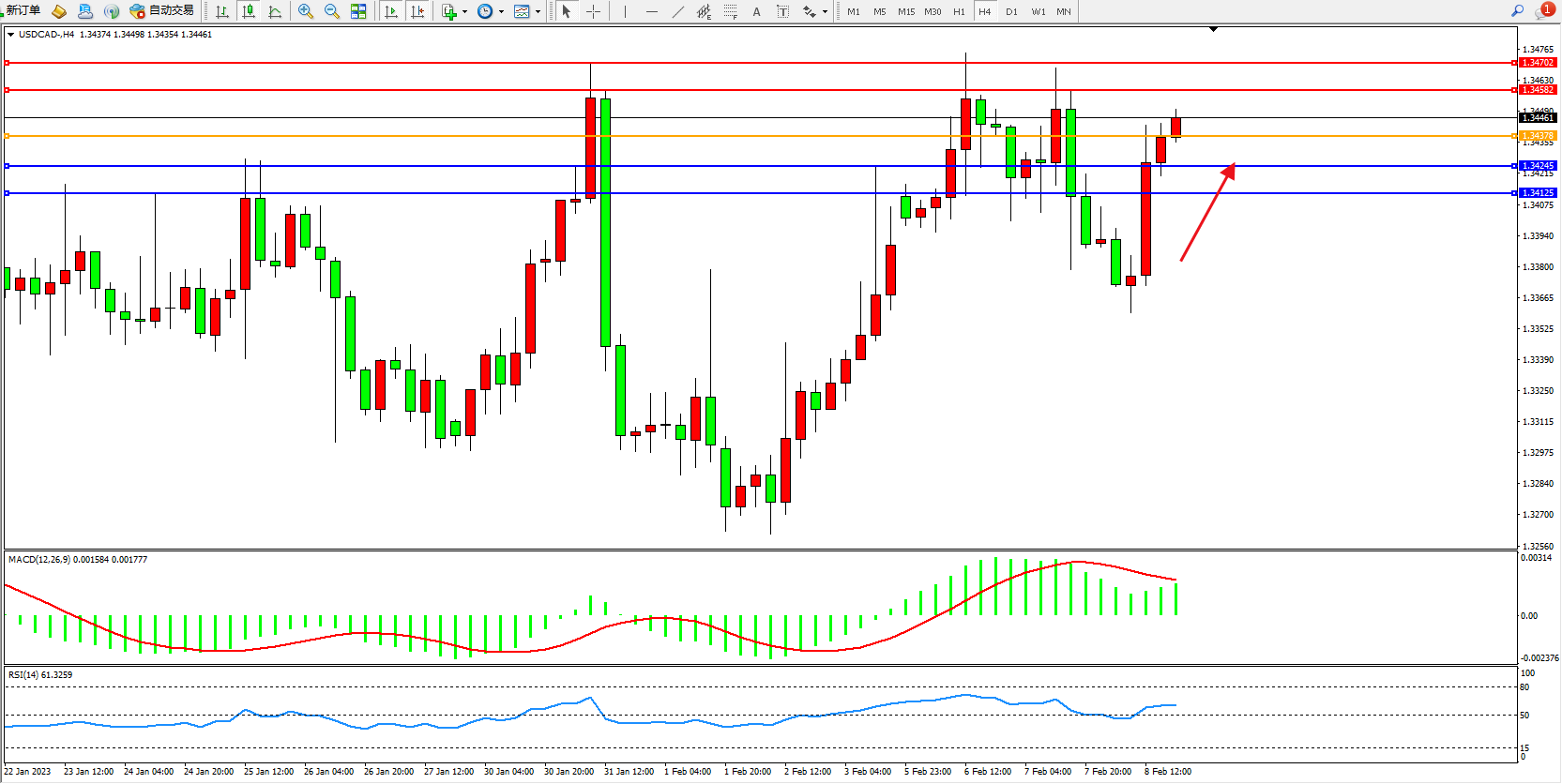Expand the chart periods clock dropdown
The width and height of the screenshot is (1562, 784).
pyautogui.click(x=501, y=12)
